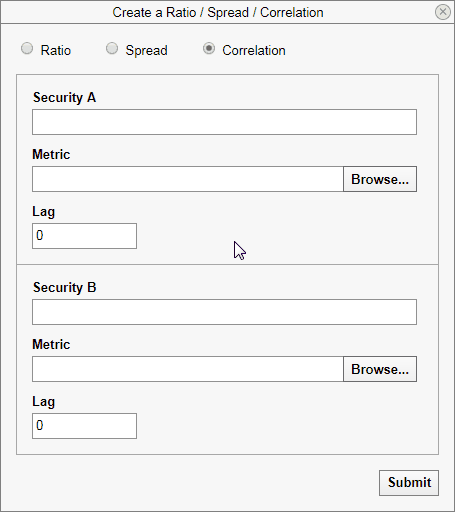455x512 pixels.
Task: Submit the correlation form
Action: coord(409,483)
